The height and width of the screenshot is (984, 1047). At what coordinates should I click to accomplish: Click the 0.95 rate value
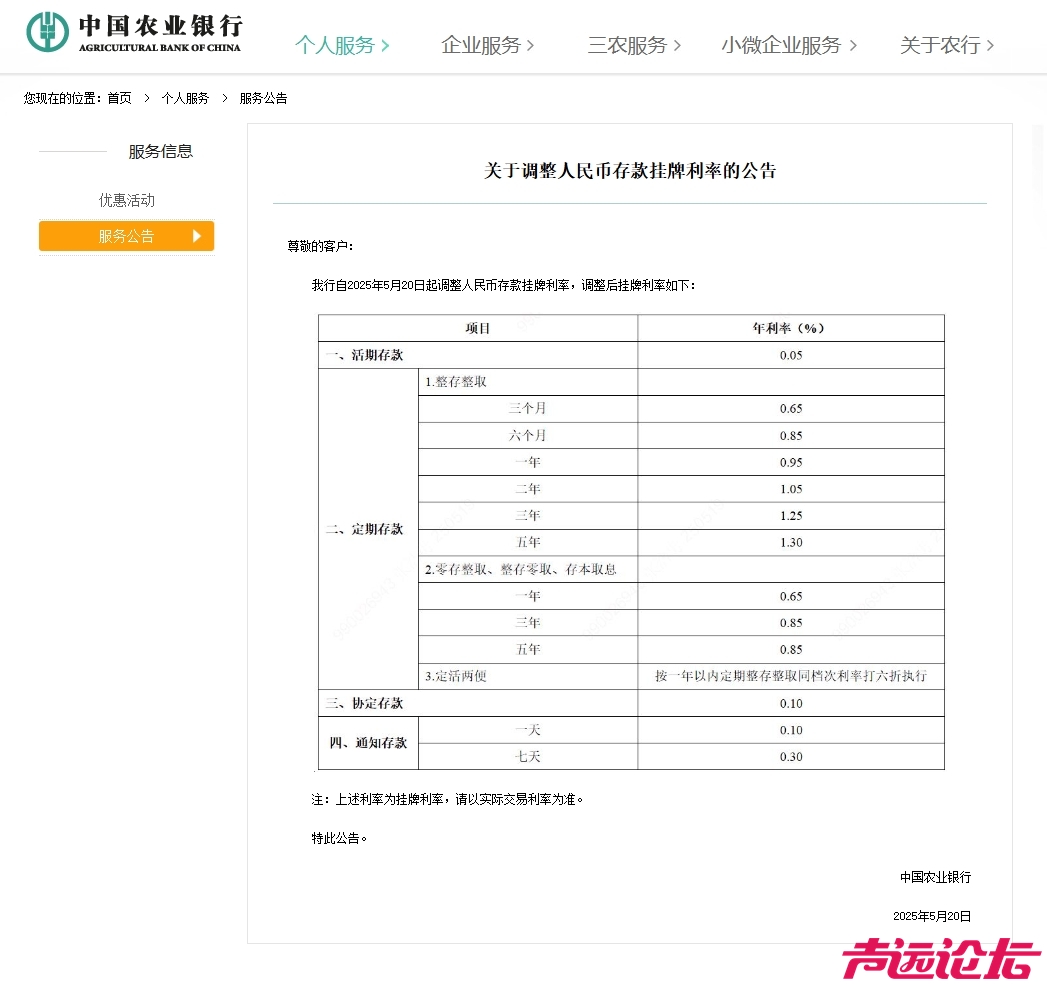point(791,463)
